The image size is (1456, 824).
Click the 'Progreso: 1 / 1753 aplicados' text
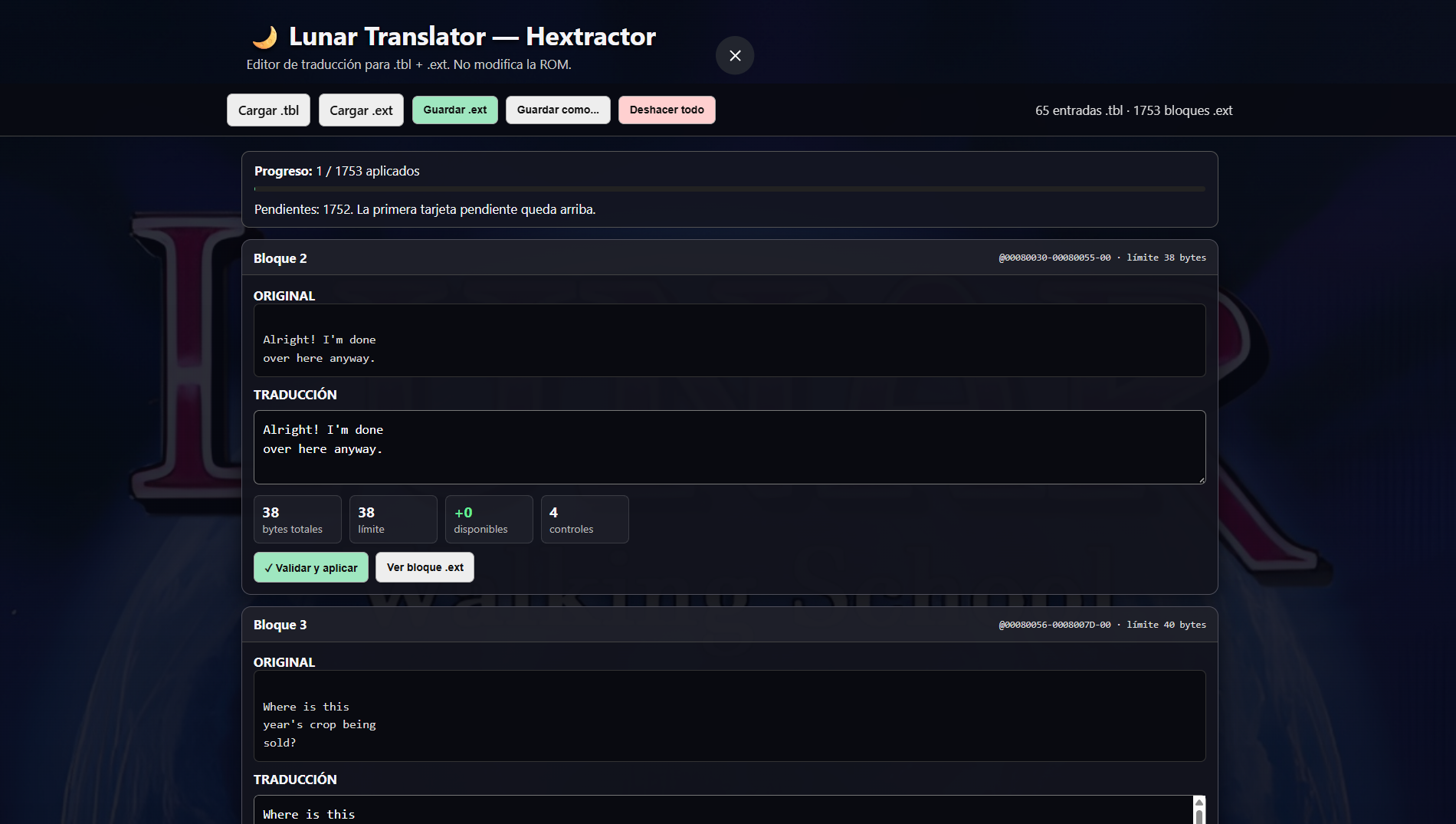337,171
